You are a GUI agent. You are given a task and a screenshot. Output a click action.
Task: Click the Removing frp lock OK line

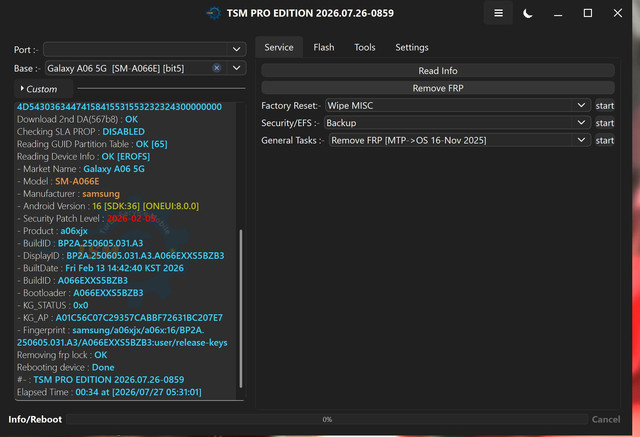point(62,355)
